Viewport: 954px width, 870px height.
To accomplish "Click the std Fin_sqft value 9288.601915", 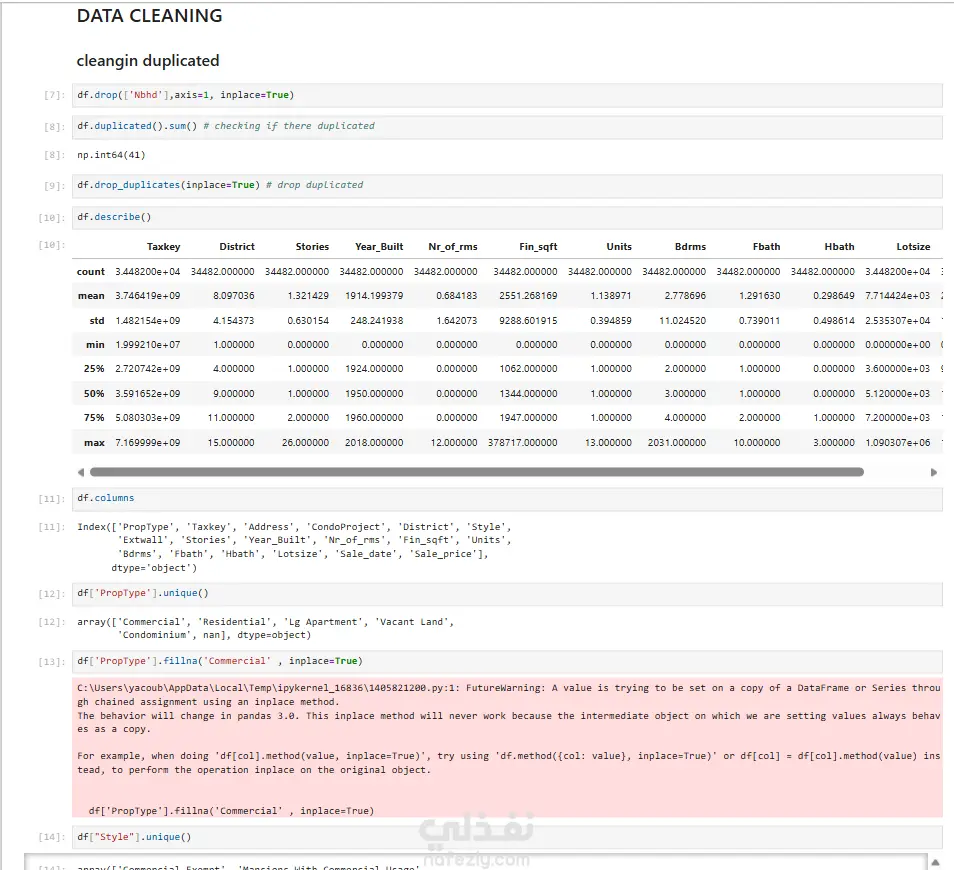I will (x=528, y=321).
